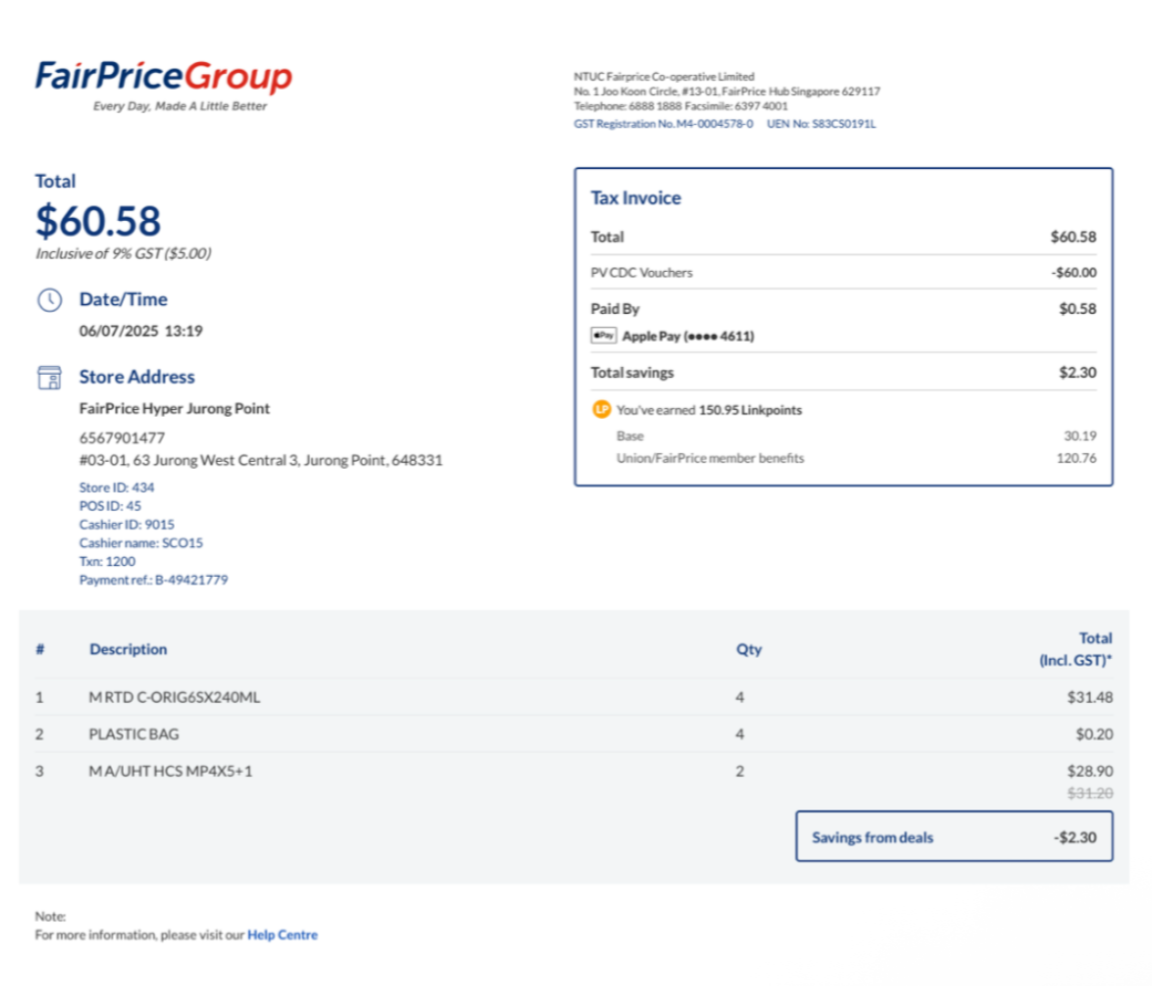Click the 'Inclusive of 9% GST ($5.00)' text
Screen dimensions: 1153x986
pos(124,254)
